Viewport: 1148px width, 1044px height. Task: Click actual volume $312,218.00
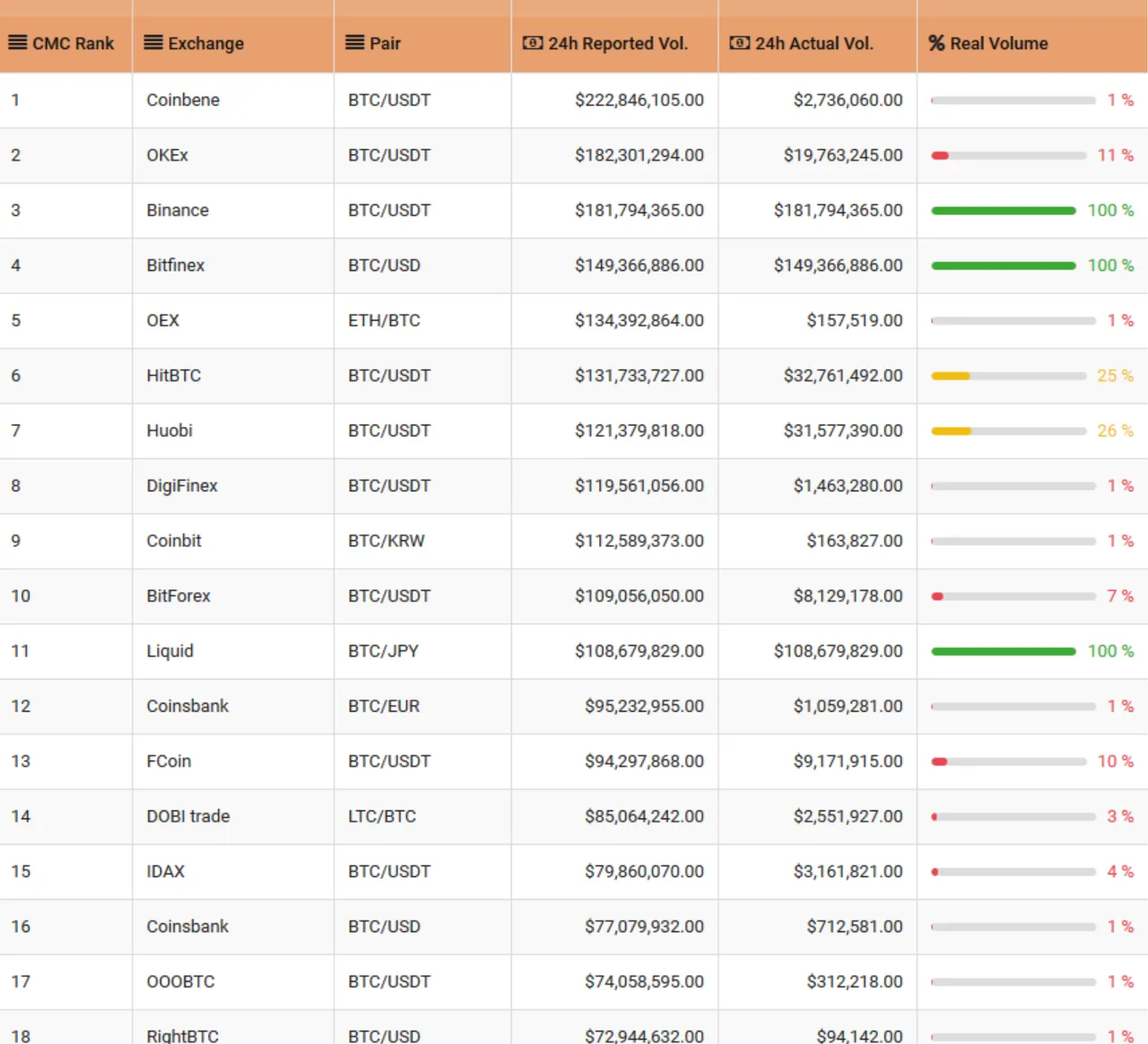pos(855,981)
